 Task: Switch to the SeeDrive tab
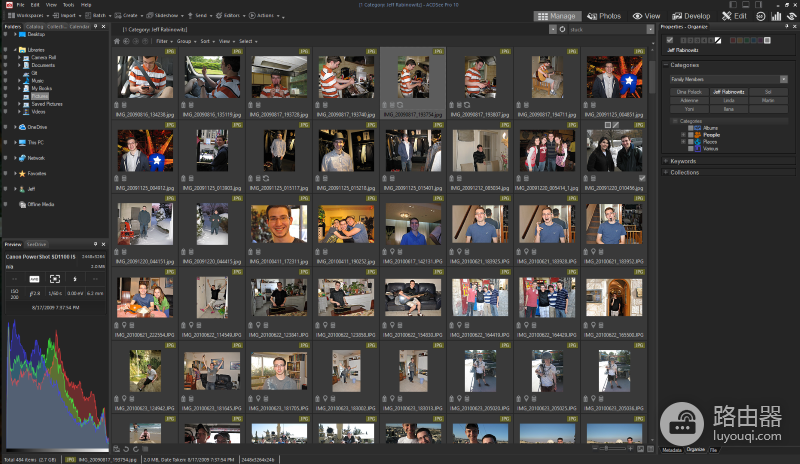pos(36,245)
